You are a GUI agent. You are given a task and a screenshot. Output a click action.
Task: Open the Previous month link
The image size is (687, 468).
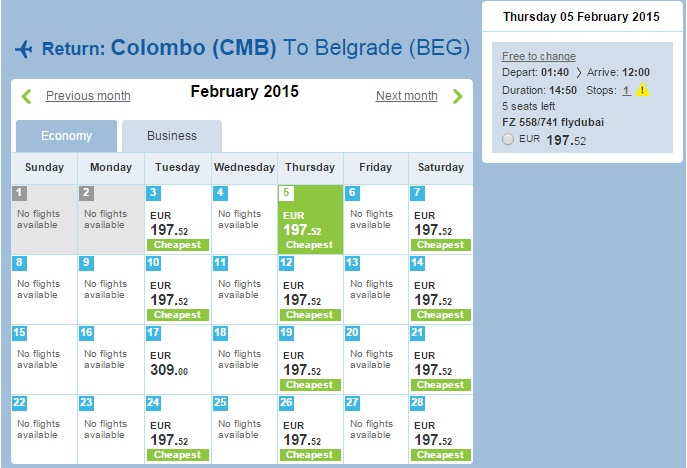[x=88, y=96]
